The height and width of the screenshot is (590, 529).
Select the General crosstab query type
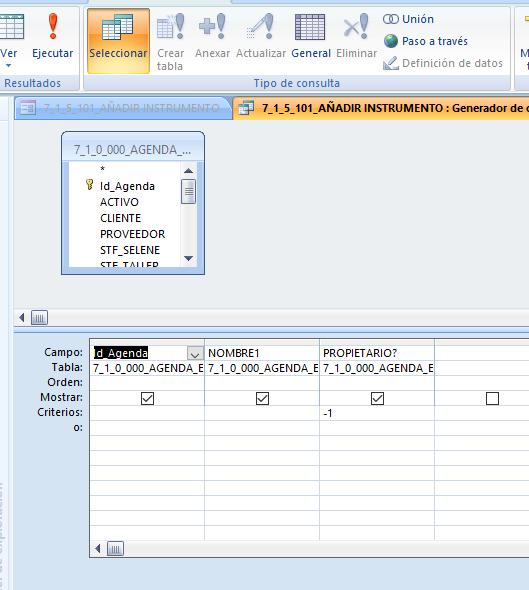tap(311, 36)
